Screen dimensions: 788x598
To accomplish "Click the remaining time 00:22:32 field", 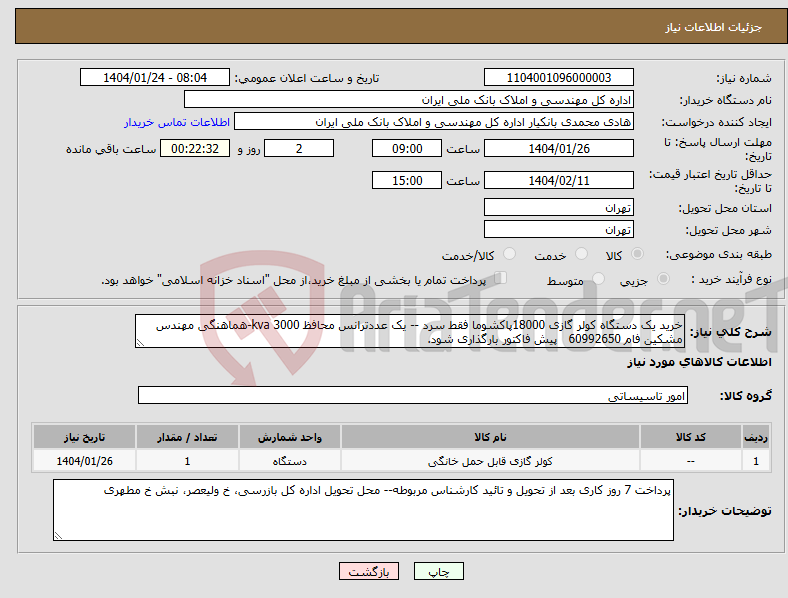I will (195, 149).
